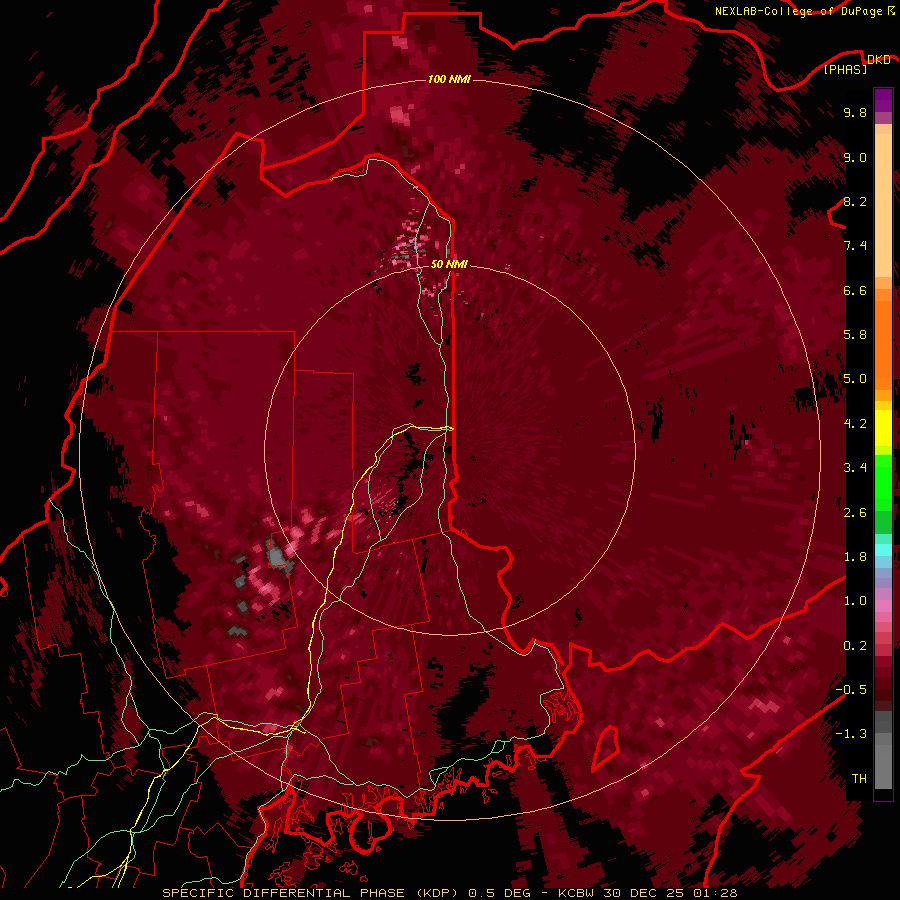This screenshot has width=900, height=900.
Task: Click the -1.3 value on the color scale
Action: point(851,734)
